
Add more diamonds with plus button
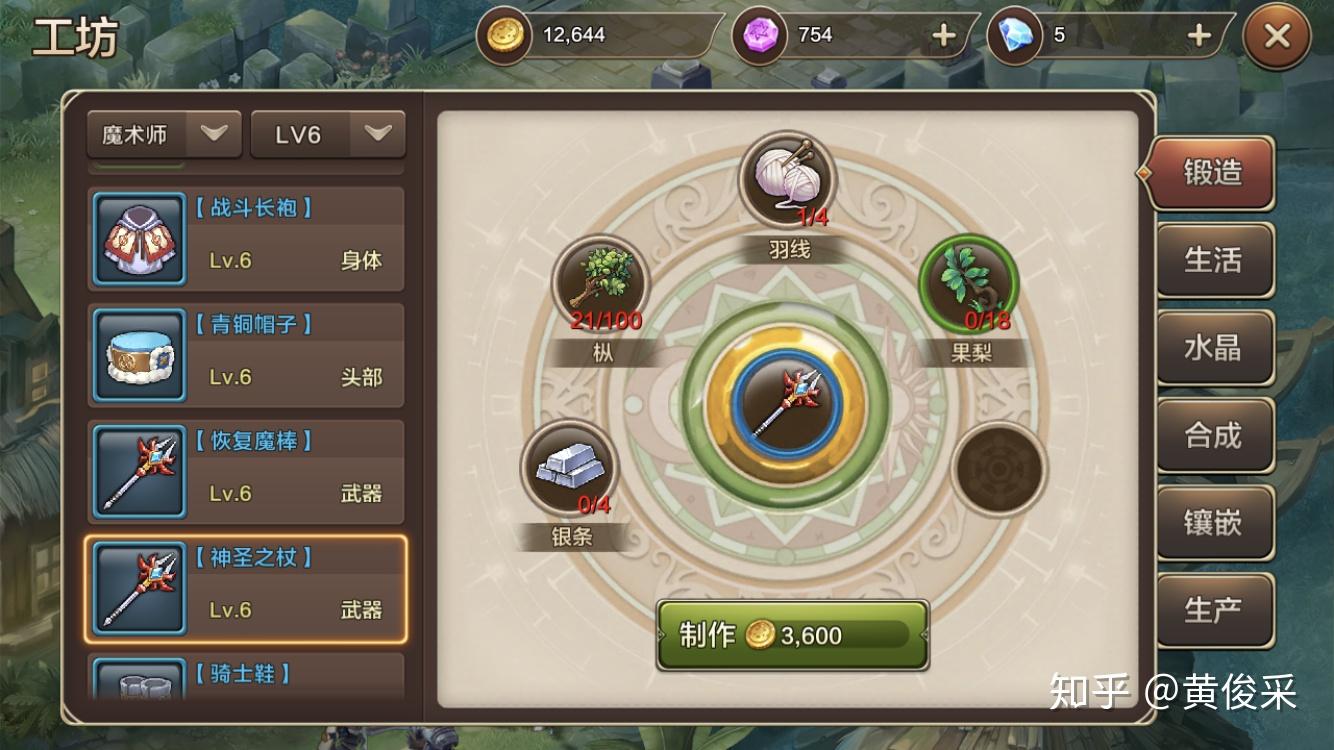1199,35
